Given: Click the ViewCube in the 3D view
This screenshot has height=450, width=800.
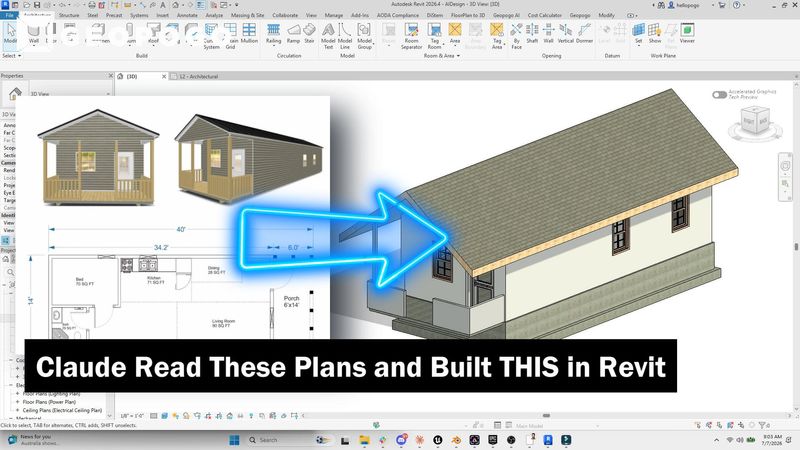Looking at the screenshot, I should (755, 121).
